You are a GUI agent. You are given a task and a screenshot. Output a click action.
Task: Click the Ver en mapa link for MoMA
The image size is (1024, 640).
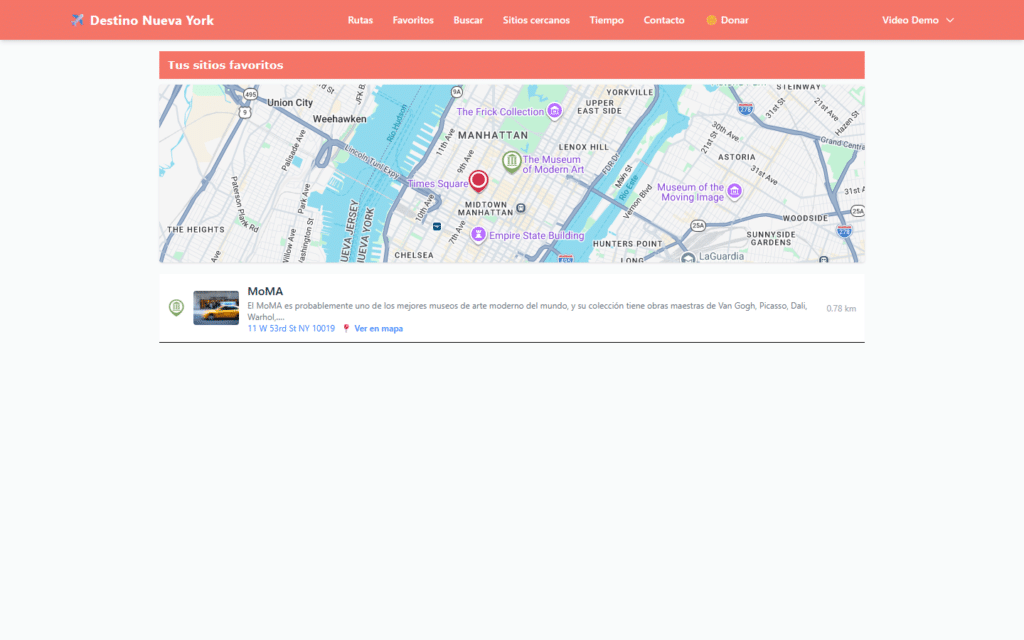[378, 327]
